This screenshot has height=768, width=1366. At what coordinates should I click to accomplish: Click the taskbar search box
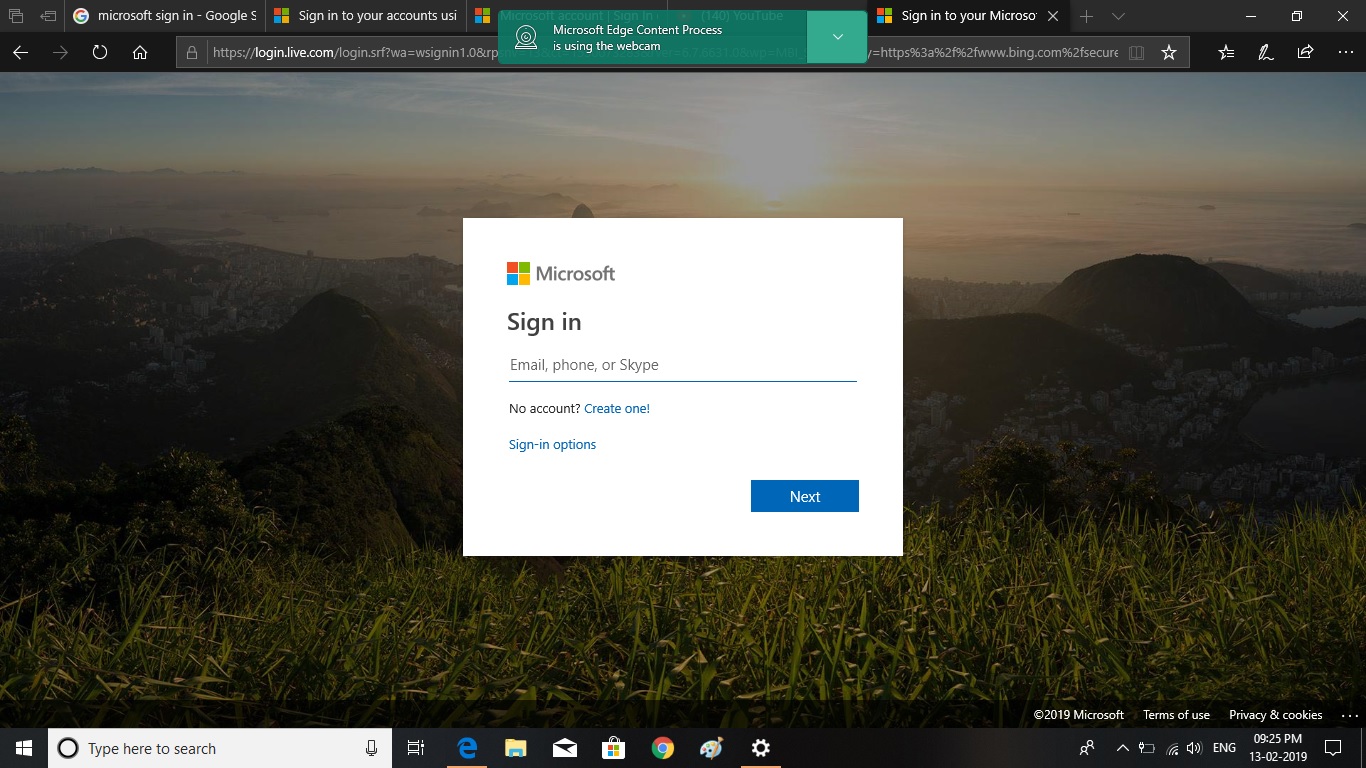click(x=220, y=748)
